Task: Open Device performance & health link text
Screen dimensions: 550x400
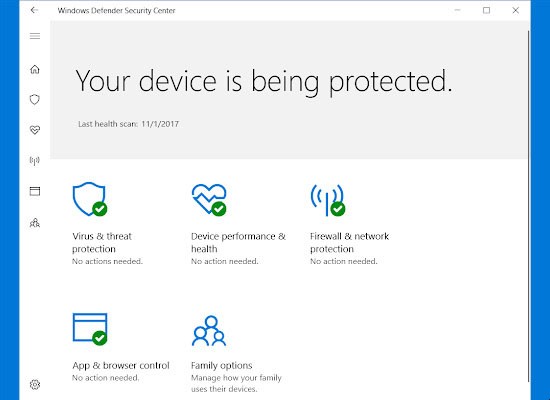Action: pyautogui.click(x=239, y=242)
